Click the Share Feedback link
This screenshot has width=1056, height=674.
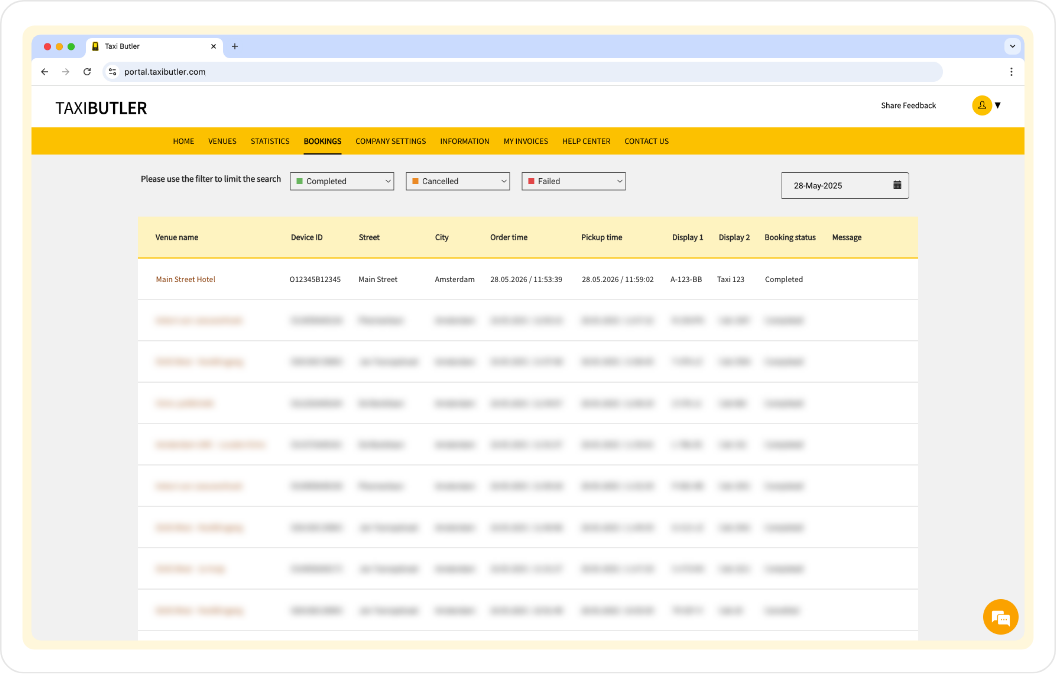(x=908, y=105)
